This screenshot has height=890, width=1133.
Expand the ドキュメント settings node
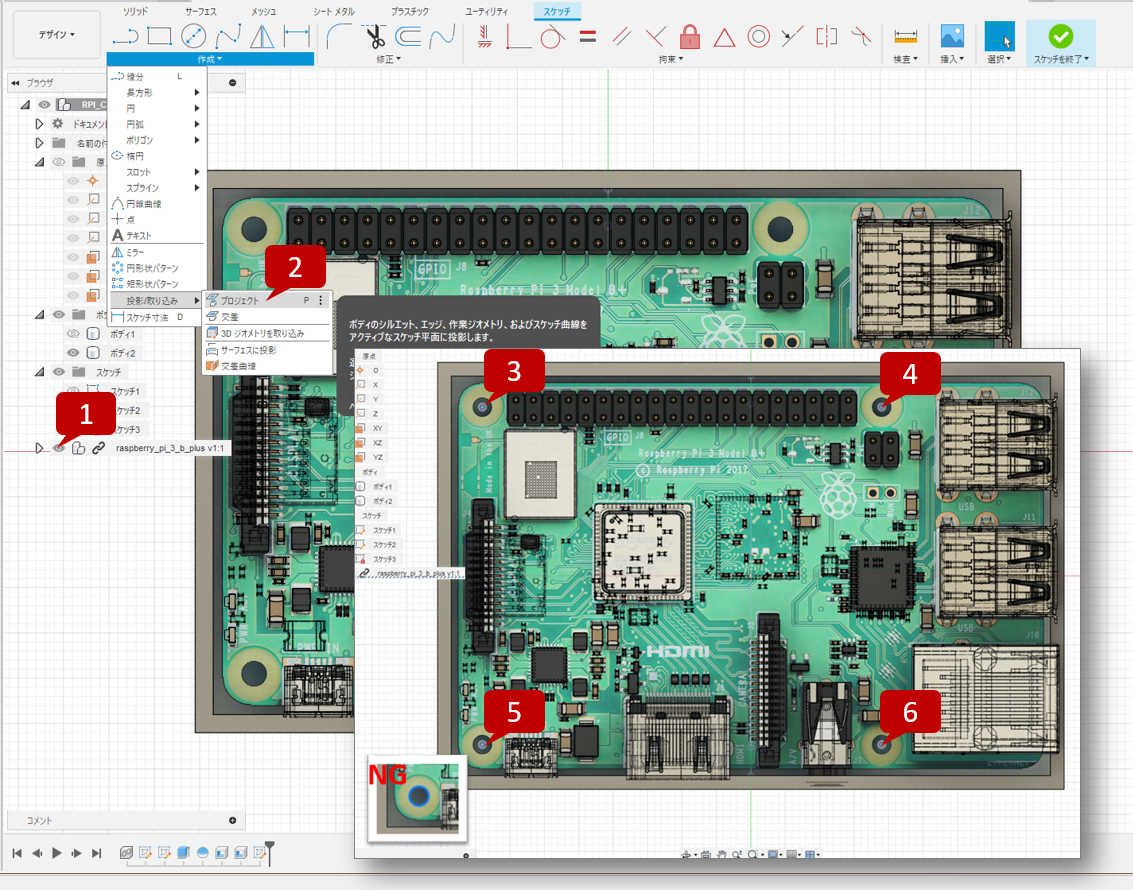39,124
